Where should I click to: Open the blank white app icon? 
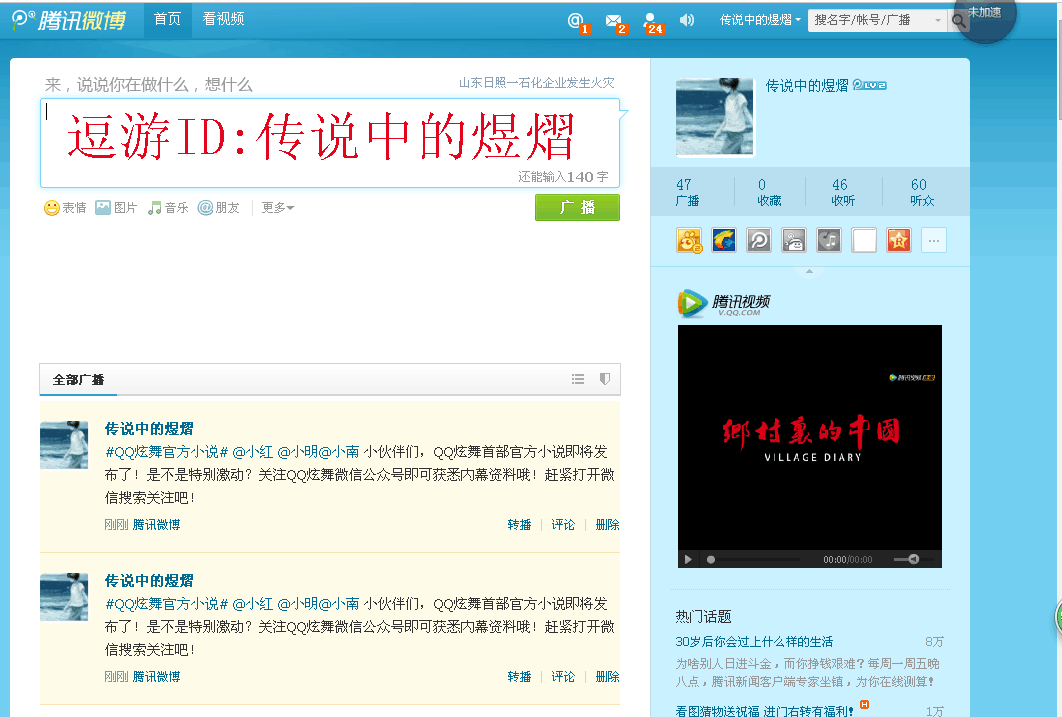point(864,240)
